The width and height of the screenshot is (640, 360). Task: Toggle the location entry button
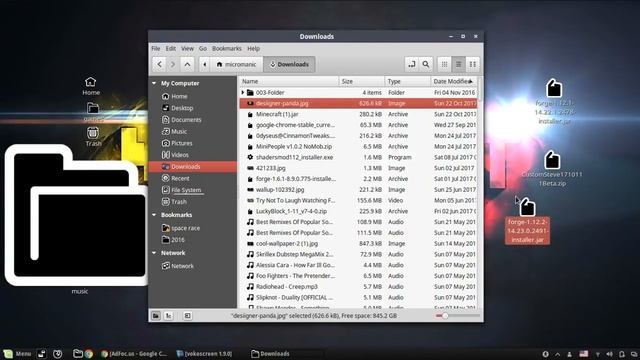(x=412, y=64)
